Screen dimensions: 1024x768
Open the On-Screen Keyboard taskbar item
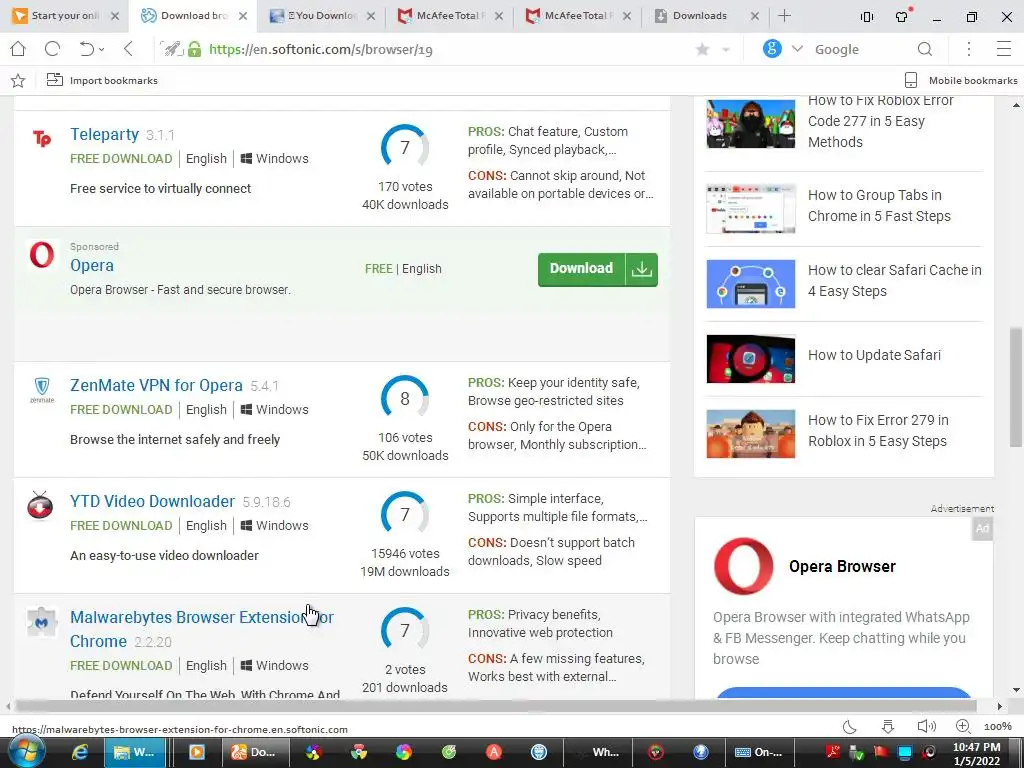pos(758,752)
